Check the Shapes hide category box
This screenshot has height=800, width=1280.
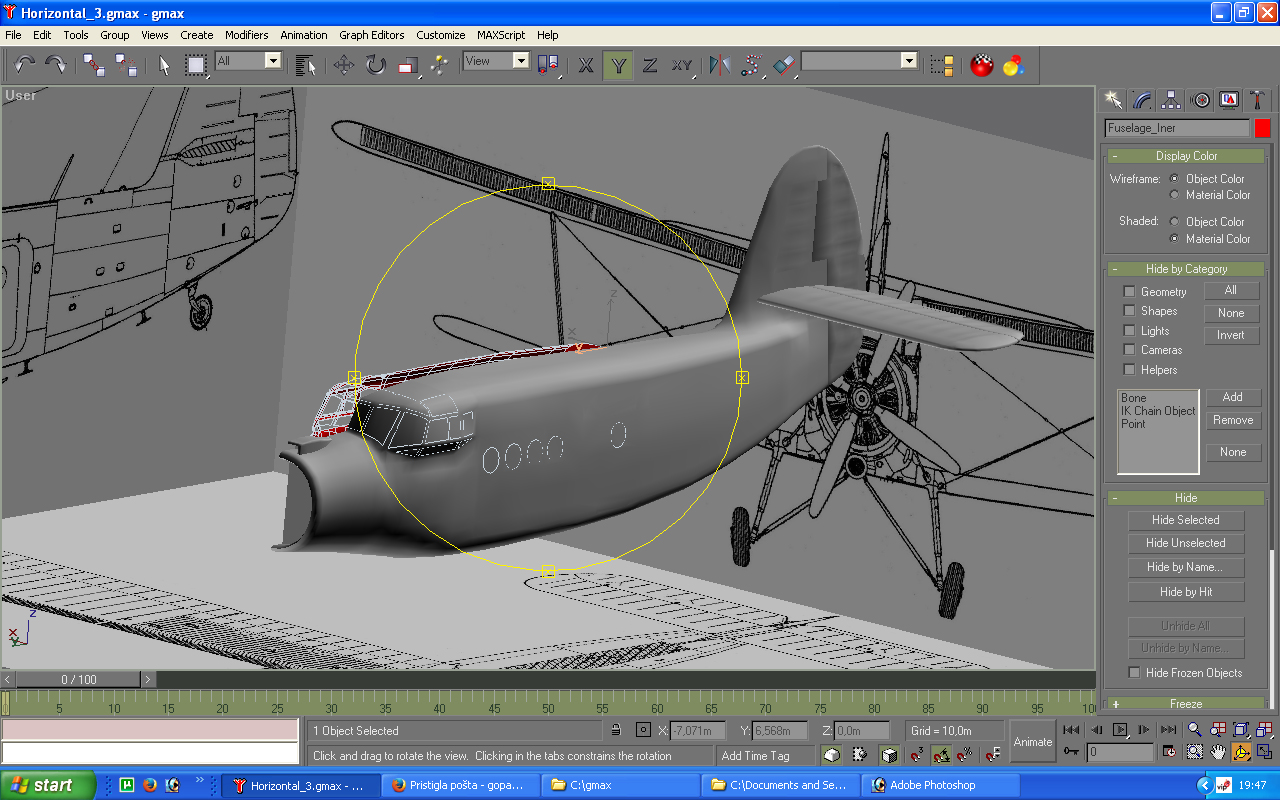[x=1129, y=311]
